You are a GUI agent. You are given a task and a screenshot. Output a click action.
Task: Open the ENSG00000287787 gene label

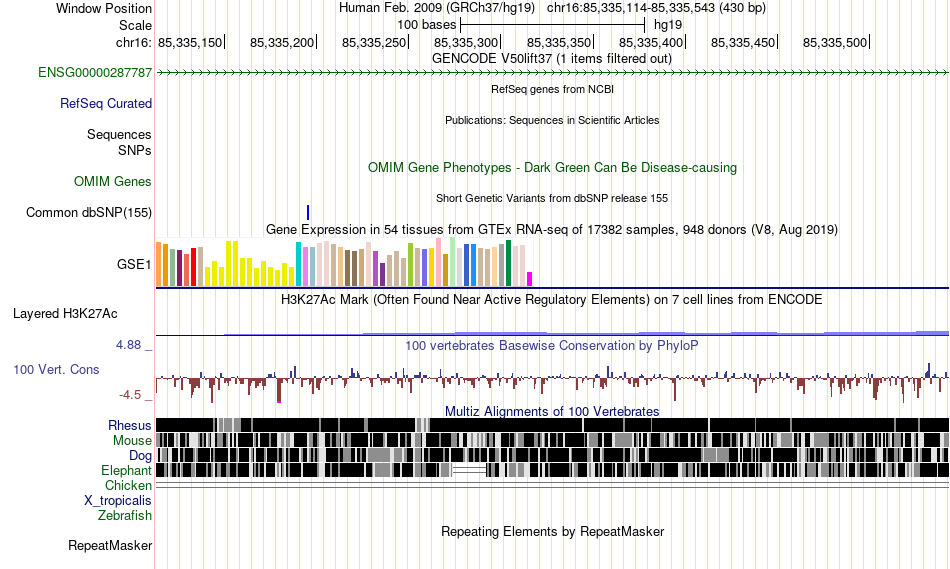pyautogui.click(x=95, y=73)
